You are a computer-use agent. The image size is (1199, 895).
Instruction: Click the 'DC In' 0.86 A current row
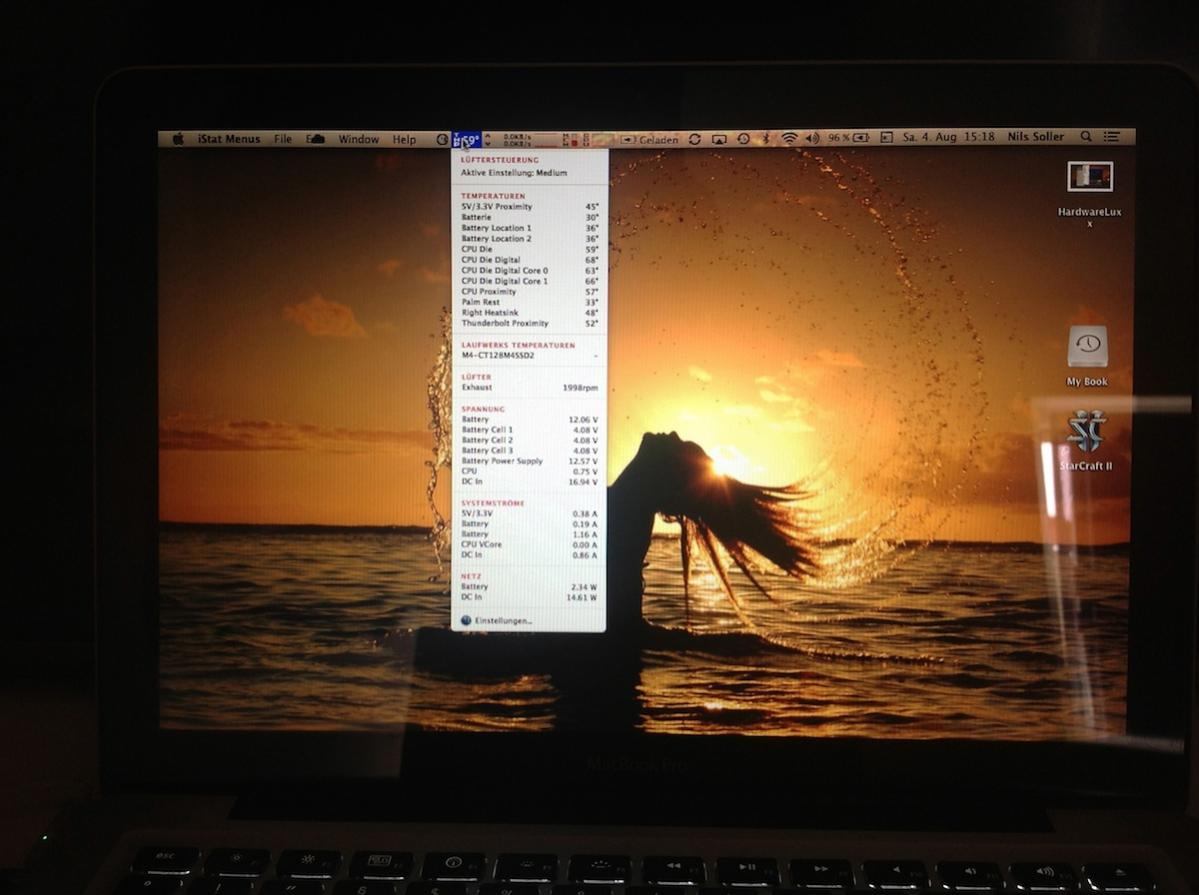pyautogui.click(x=528, y=555)
